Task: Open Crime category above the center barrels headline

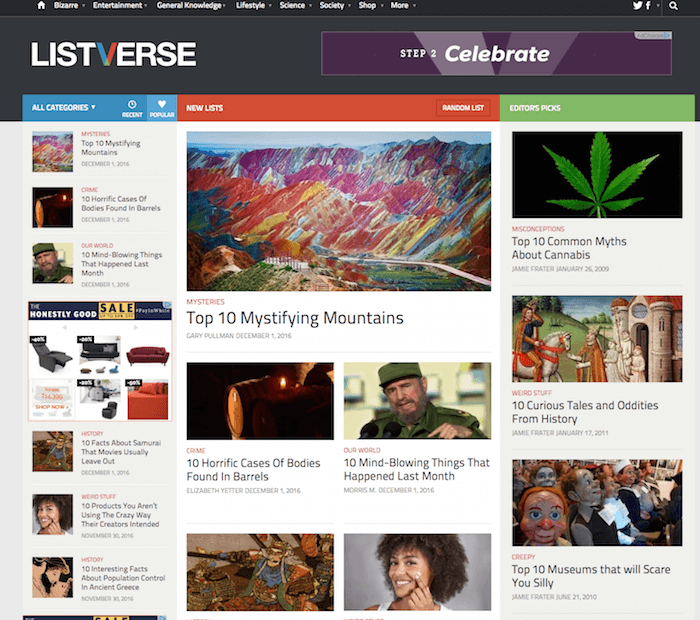Action: coord(196,450)
